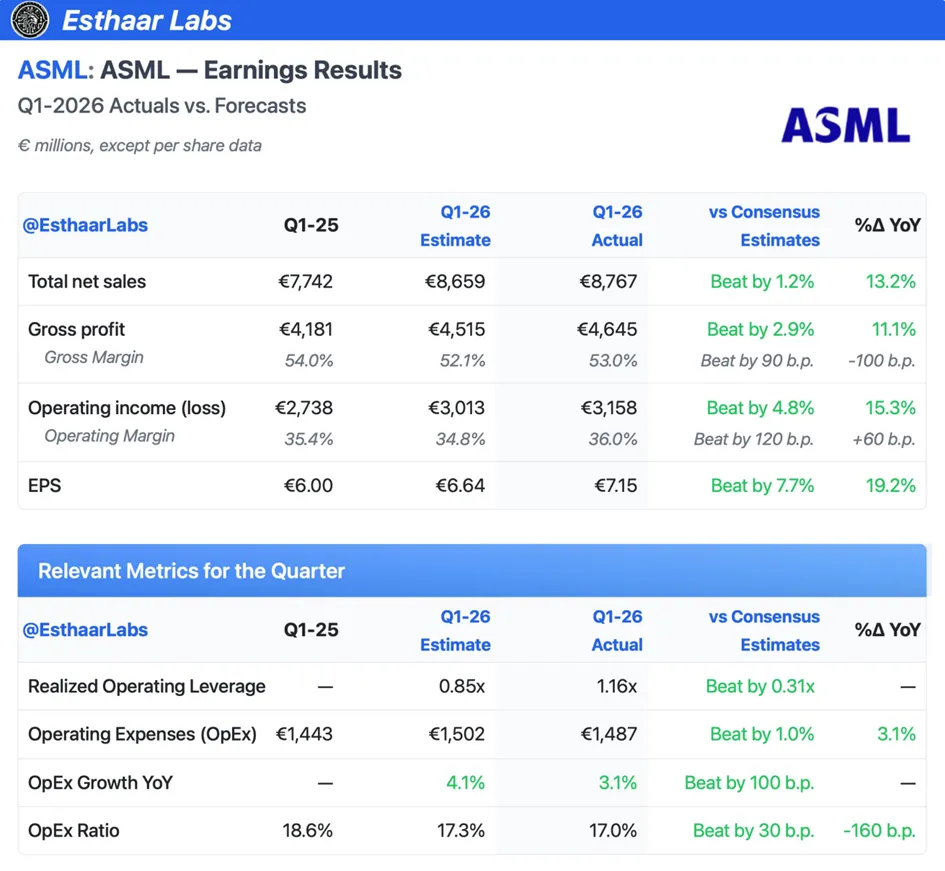Select the Q1-25 operating income value €2,738

tap(304, 408)
